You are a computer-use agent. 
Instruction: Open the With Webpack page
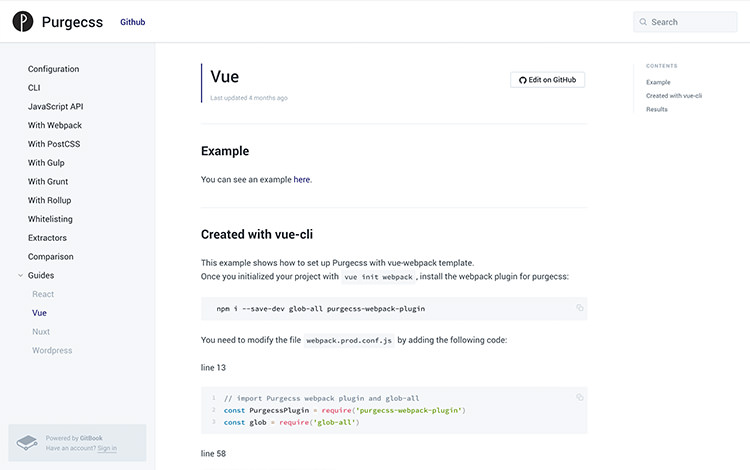click(x=55, y=125)
